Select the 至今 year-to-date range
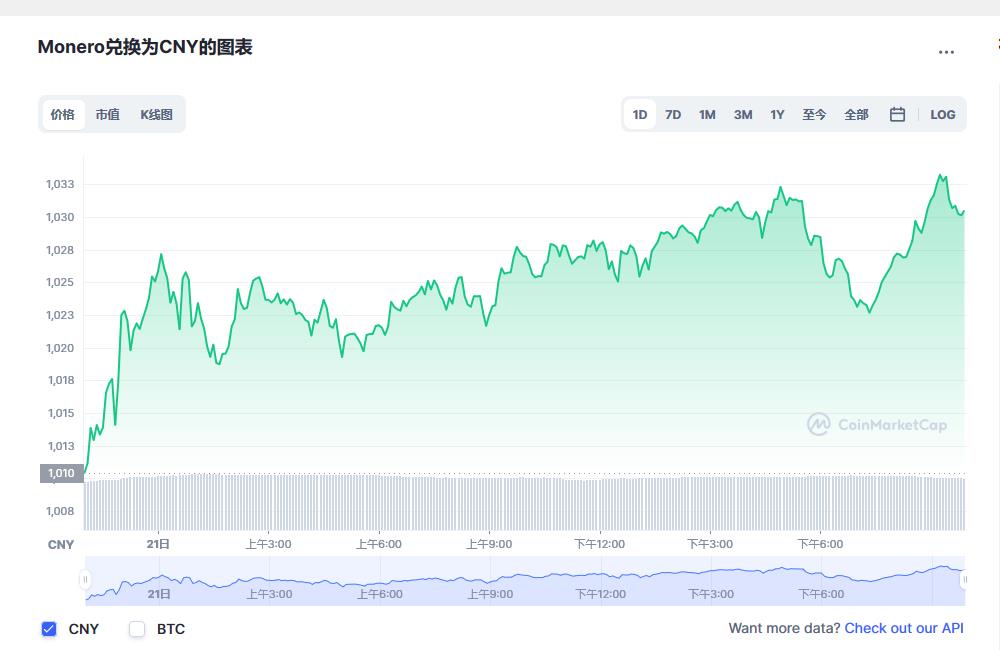The width and height of the screenshot is (1000, 650). pos(814,114)
